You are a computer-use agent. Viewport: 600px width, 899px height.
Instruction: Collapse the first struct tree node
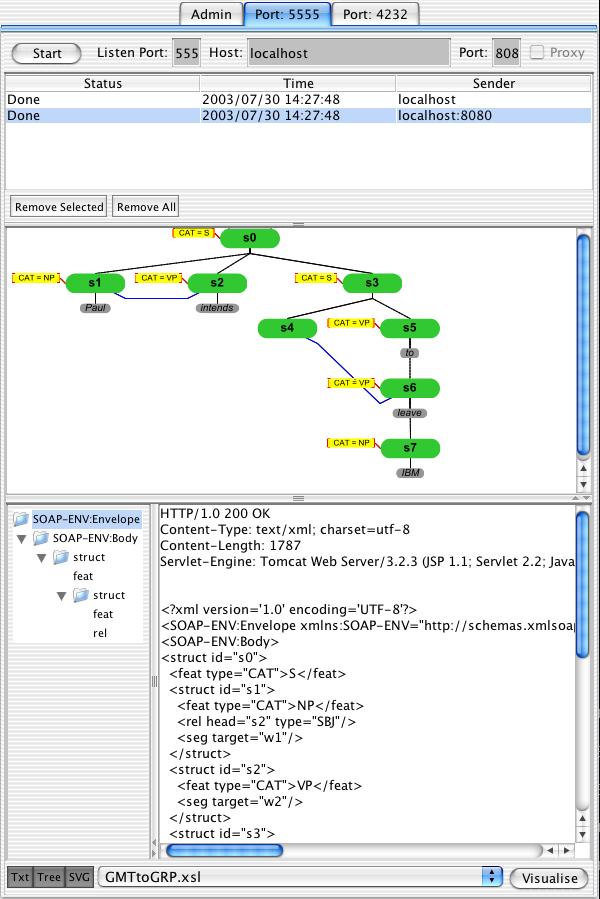point(43,557)
